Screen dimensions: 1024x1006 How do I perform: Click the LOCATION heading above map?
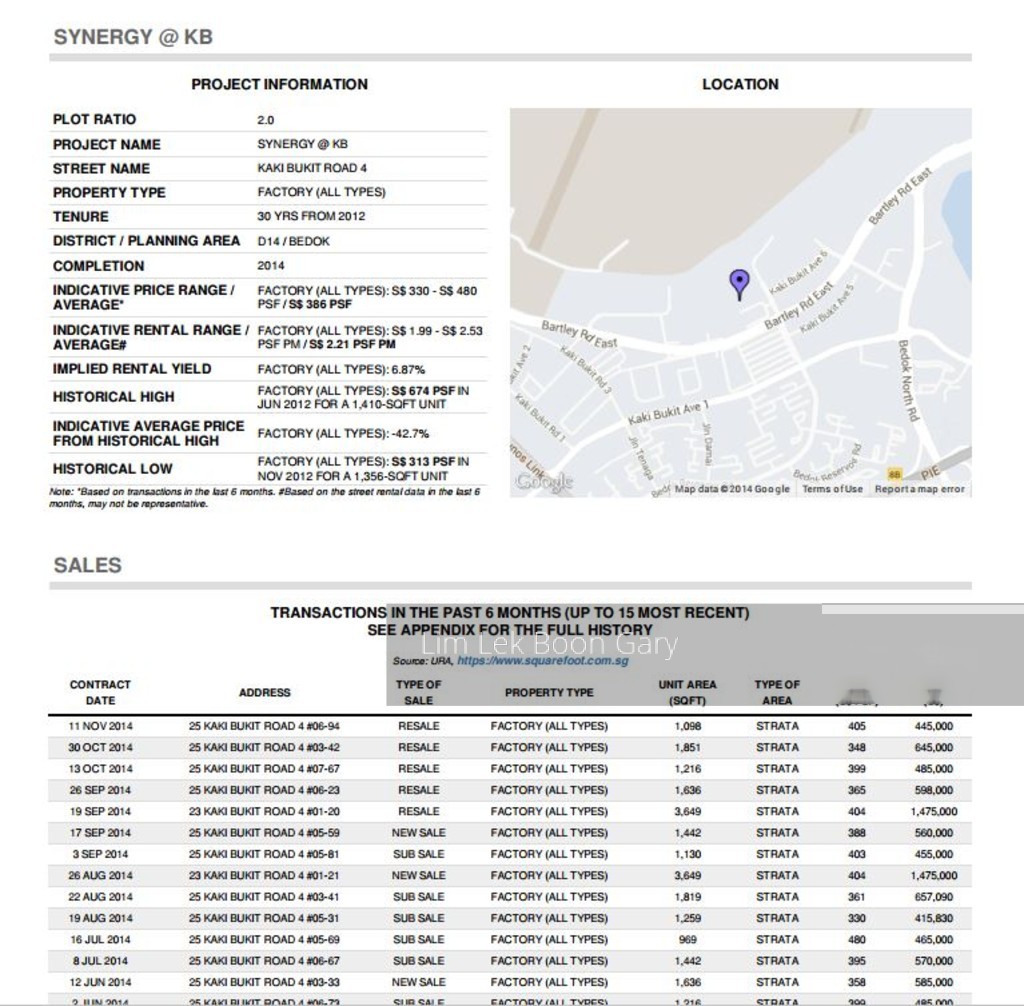741,84
